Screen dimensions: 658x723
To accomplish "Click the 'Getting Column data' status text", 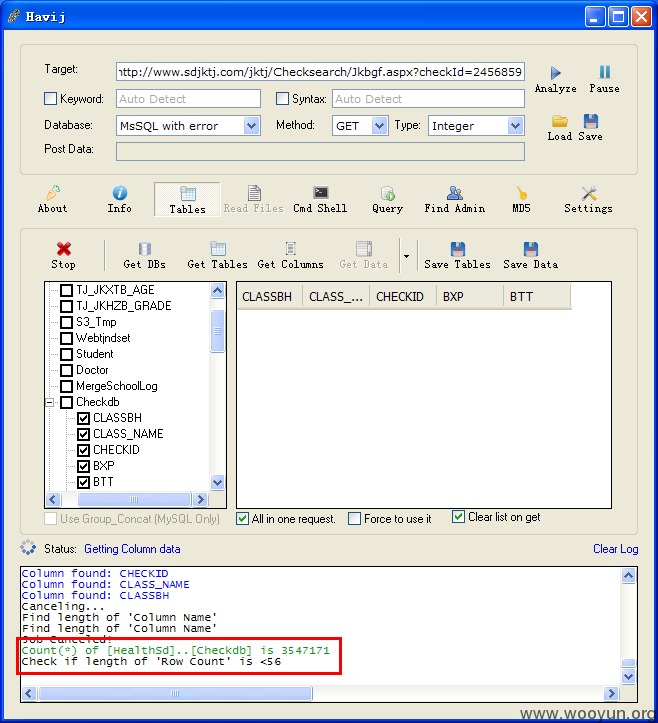I will tap(132, 549).
